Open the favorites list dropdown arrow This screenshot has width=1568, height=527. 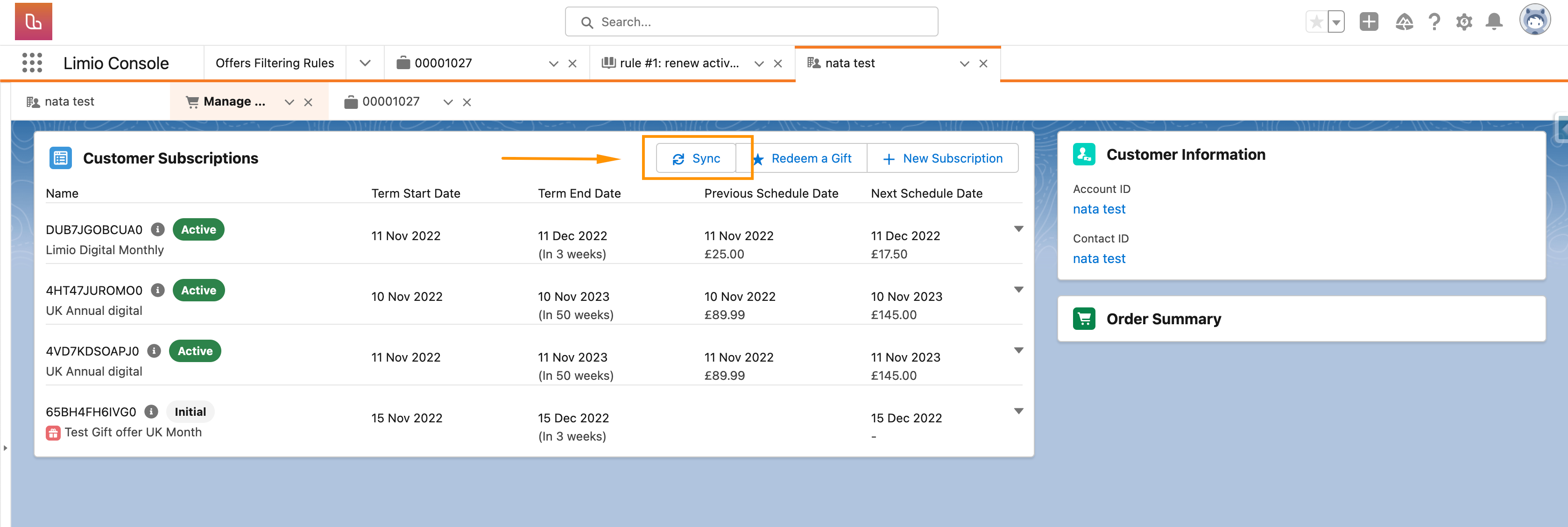coord(1336,22)
